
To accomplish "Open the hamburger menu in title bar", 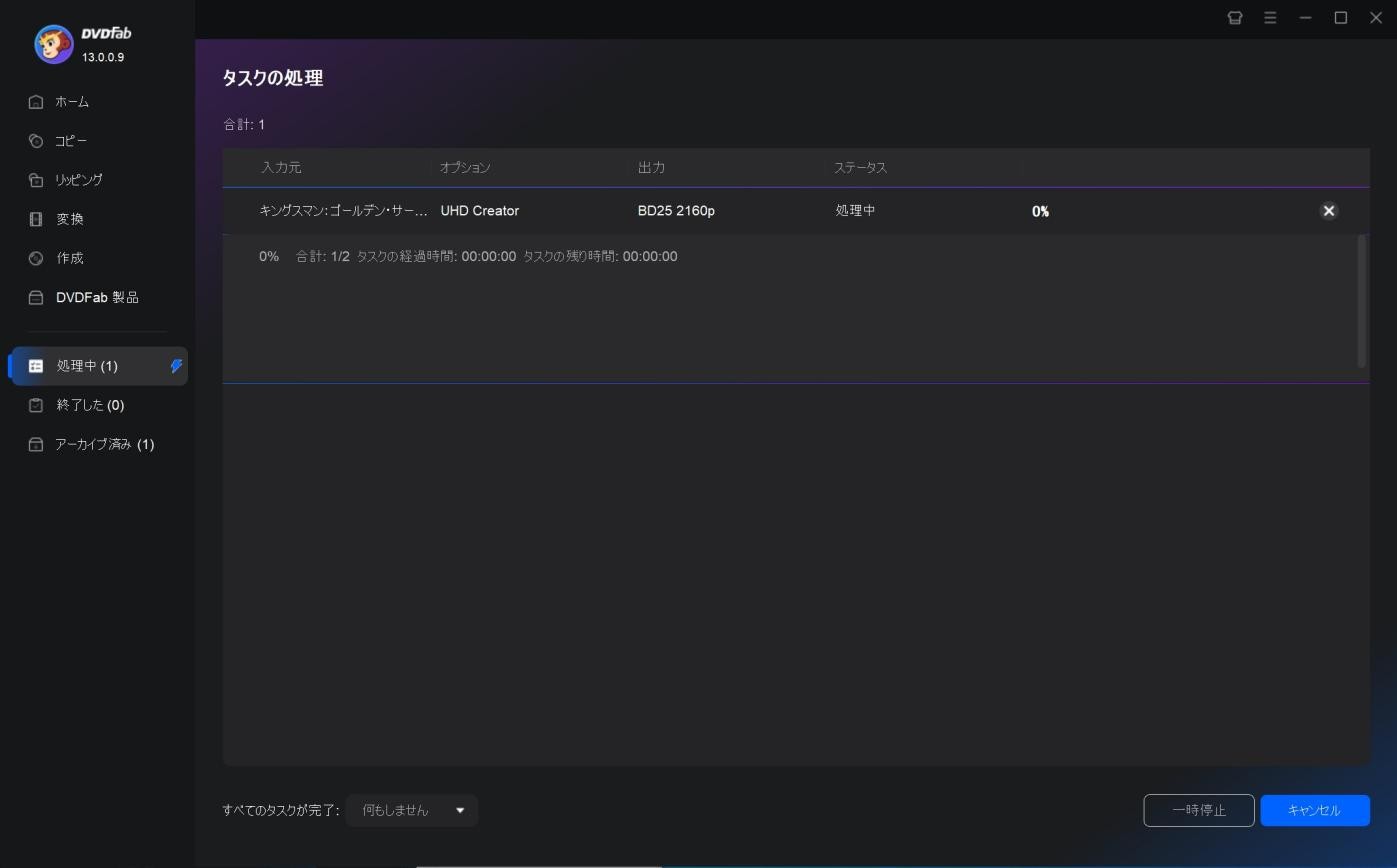I will pos(1270,18).
